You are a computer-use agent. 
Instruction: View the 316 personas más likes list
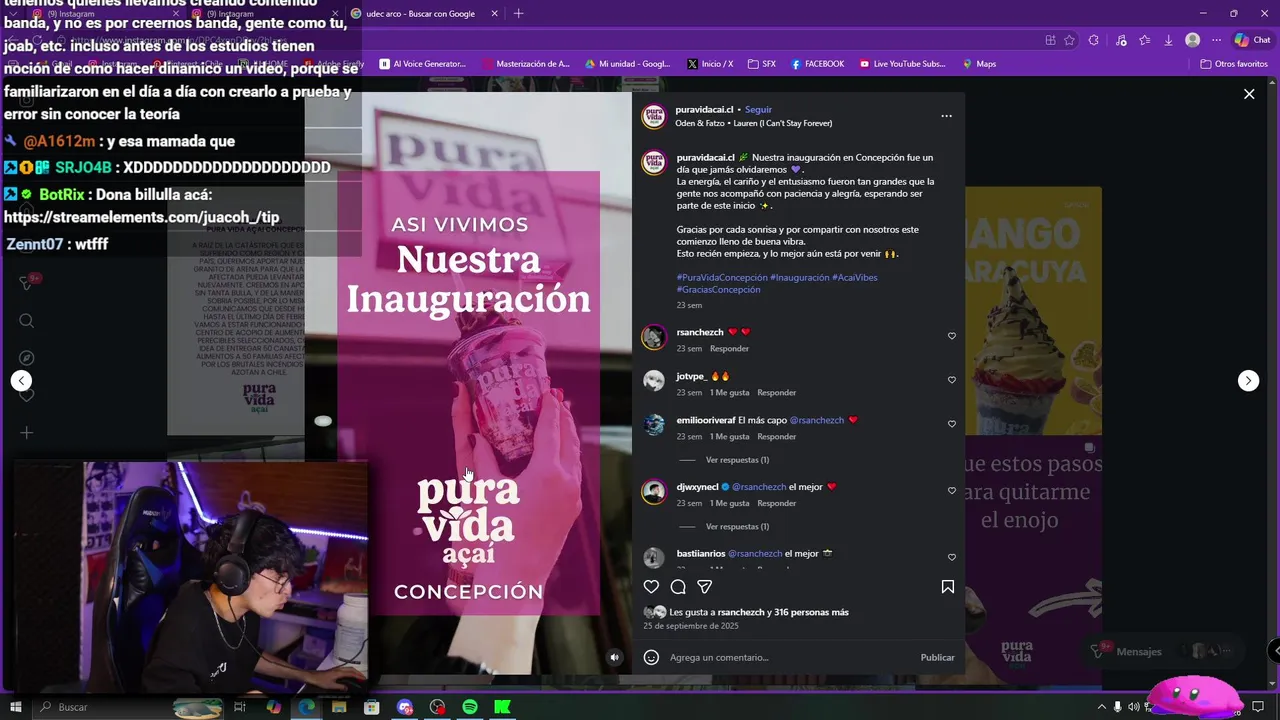810,612
